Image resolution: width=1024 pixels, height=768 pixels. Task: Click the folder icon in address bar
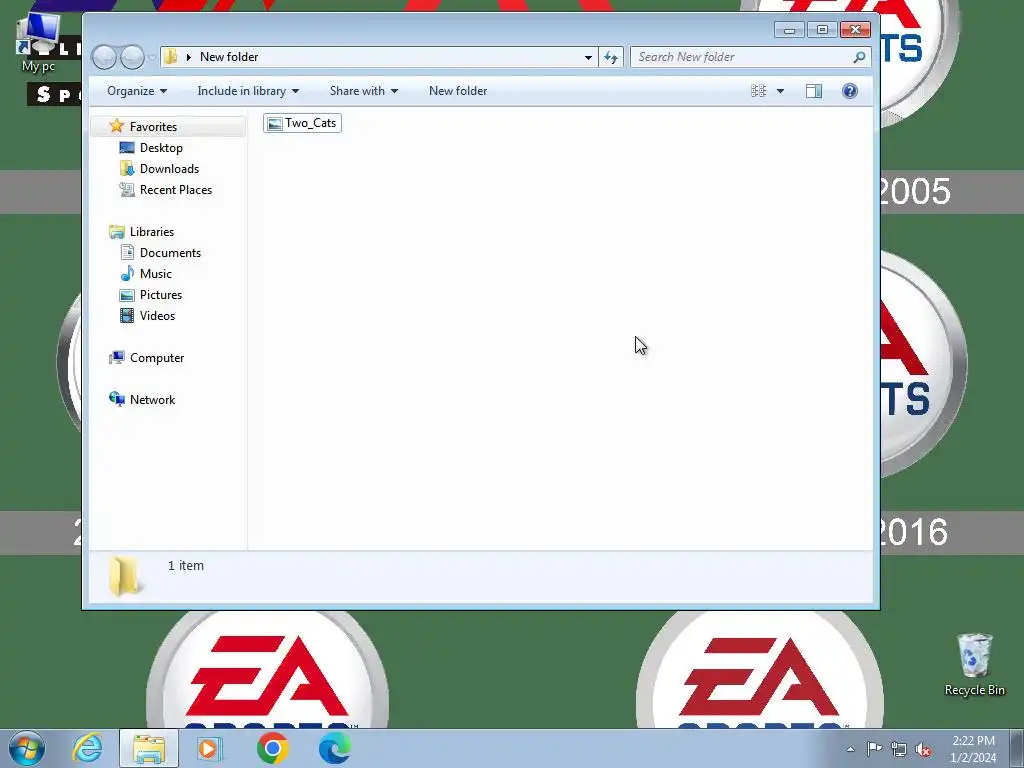[170, 57]
